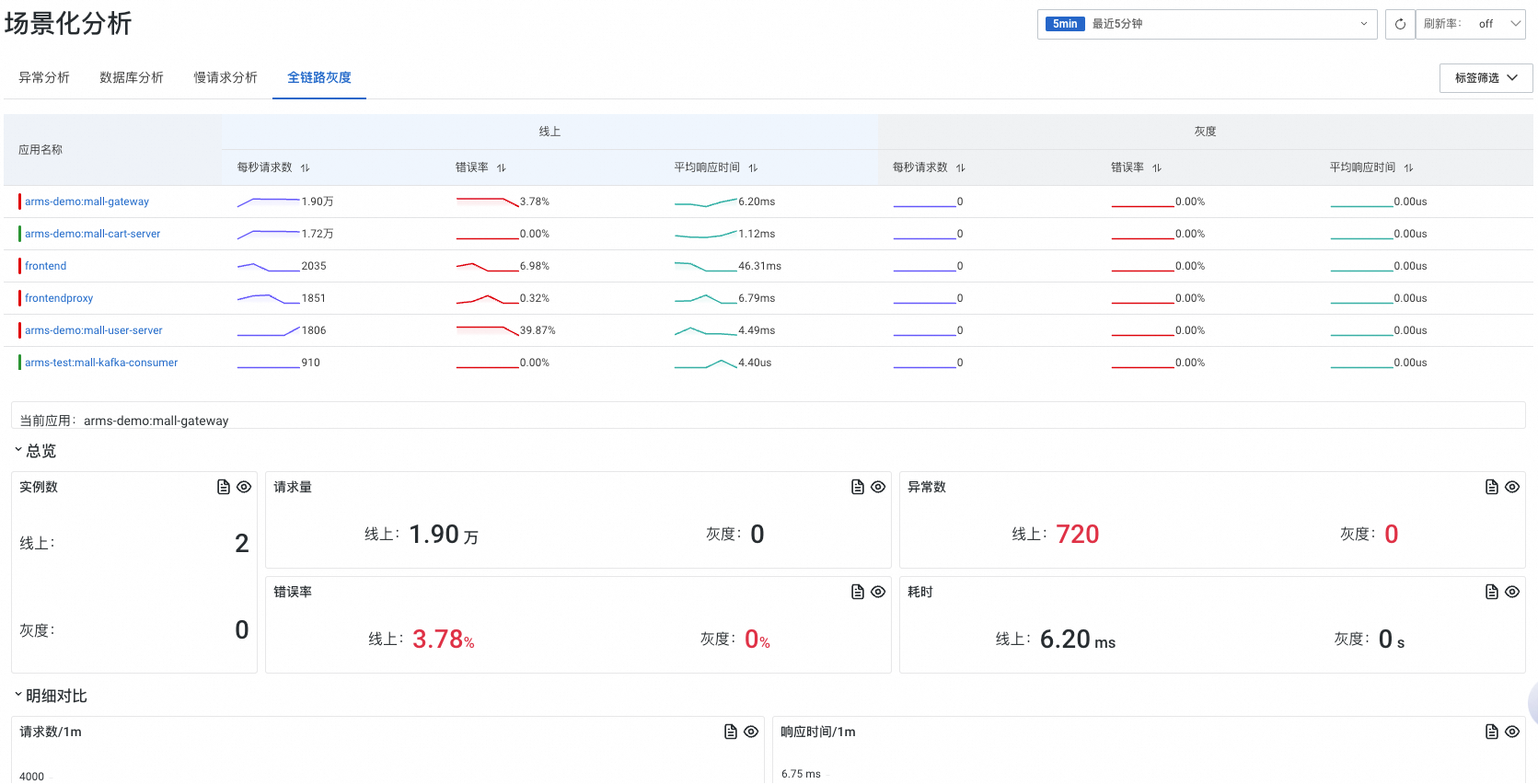This screenshot has width=1538, height=784.
Task: Toggle eye icon on 异常数 panel
Action: [x=1512, y=487]
